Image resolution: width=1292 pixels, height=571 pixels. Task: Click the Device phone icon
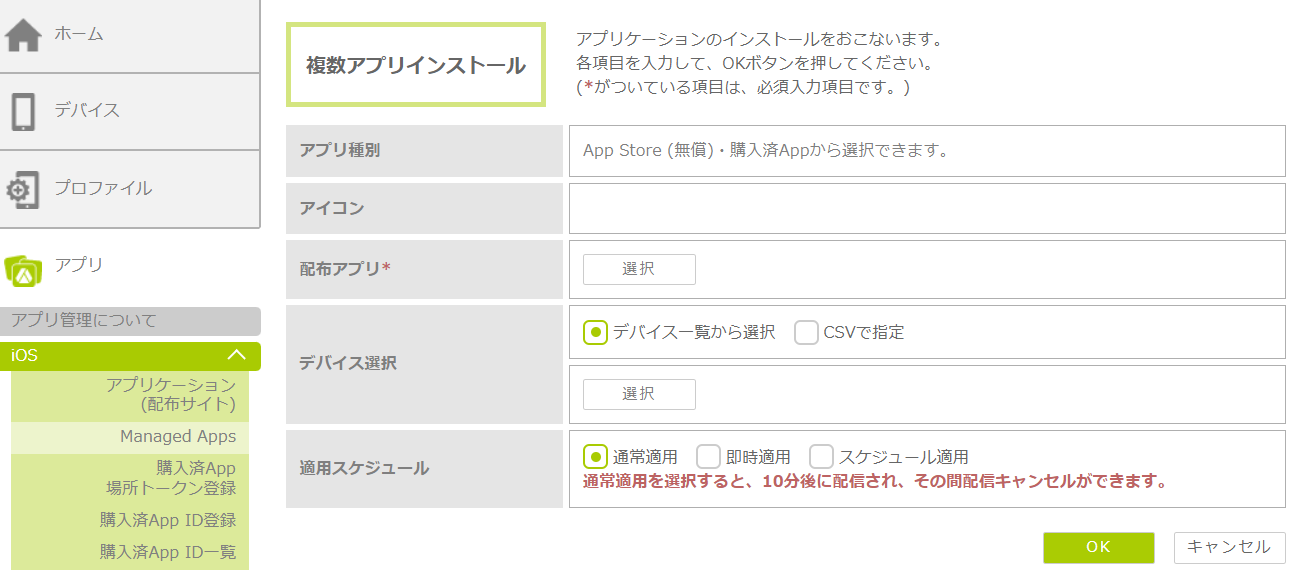point(23,111)
